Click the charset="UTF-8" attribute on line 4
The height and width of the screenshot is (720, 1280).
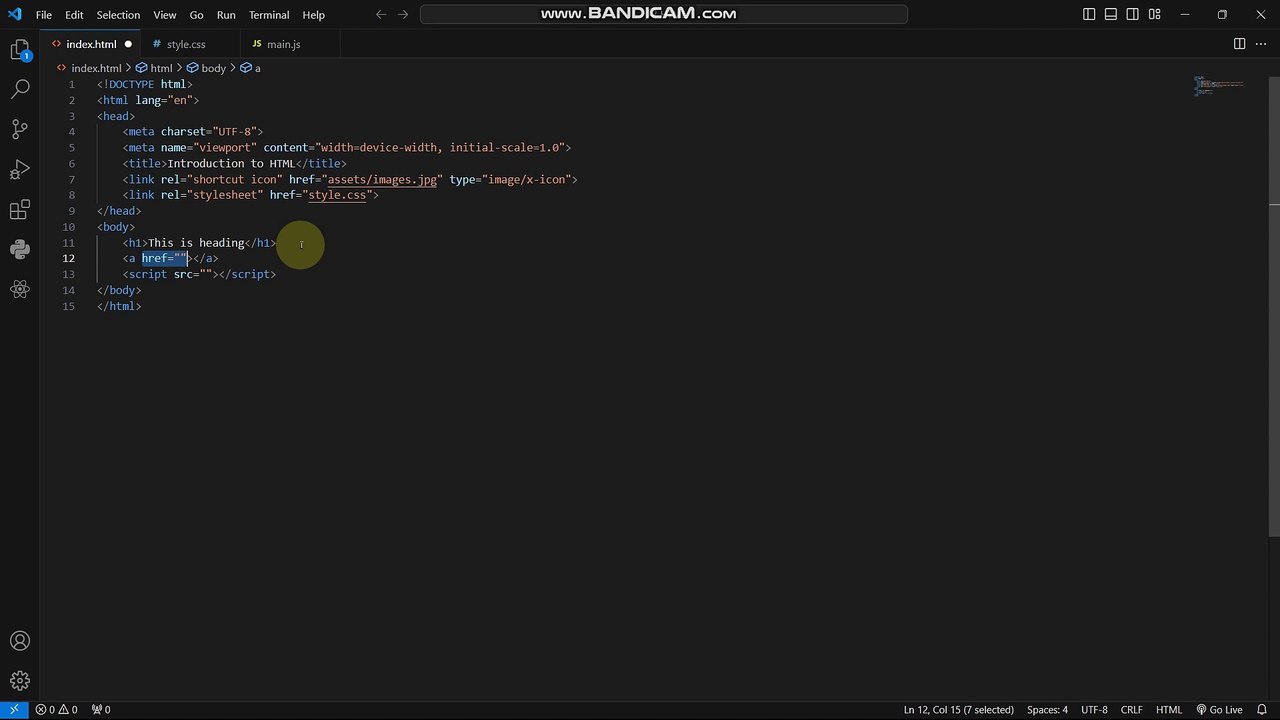[209, 131]
